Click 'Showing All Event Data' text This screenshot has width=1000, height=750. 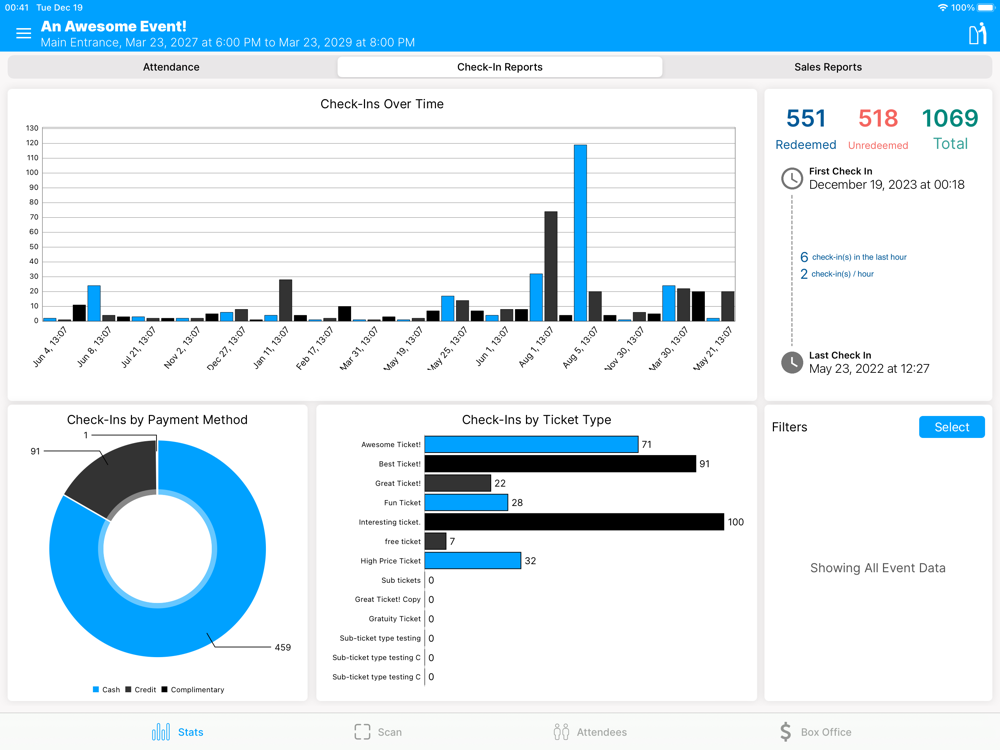[x=878, y=568]
